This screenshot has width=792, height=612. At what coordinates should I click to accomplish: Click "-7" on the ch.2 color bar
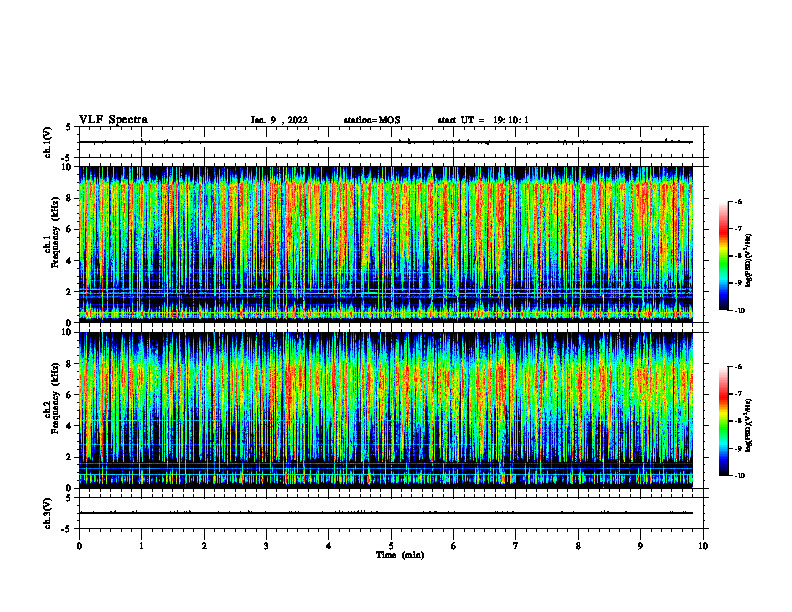[x=738, y=394]
